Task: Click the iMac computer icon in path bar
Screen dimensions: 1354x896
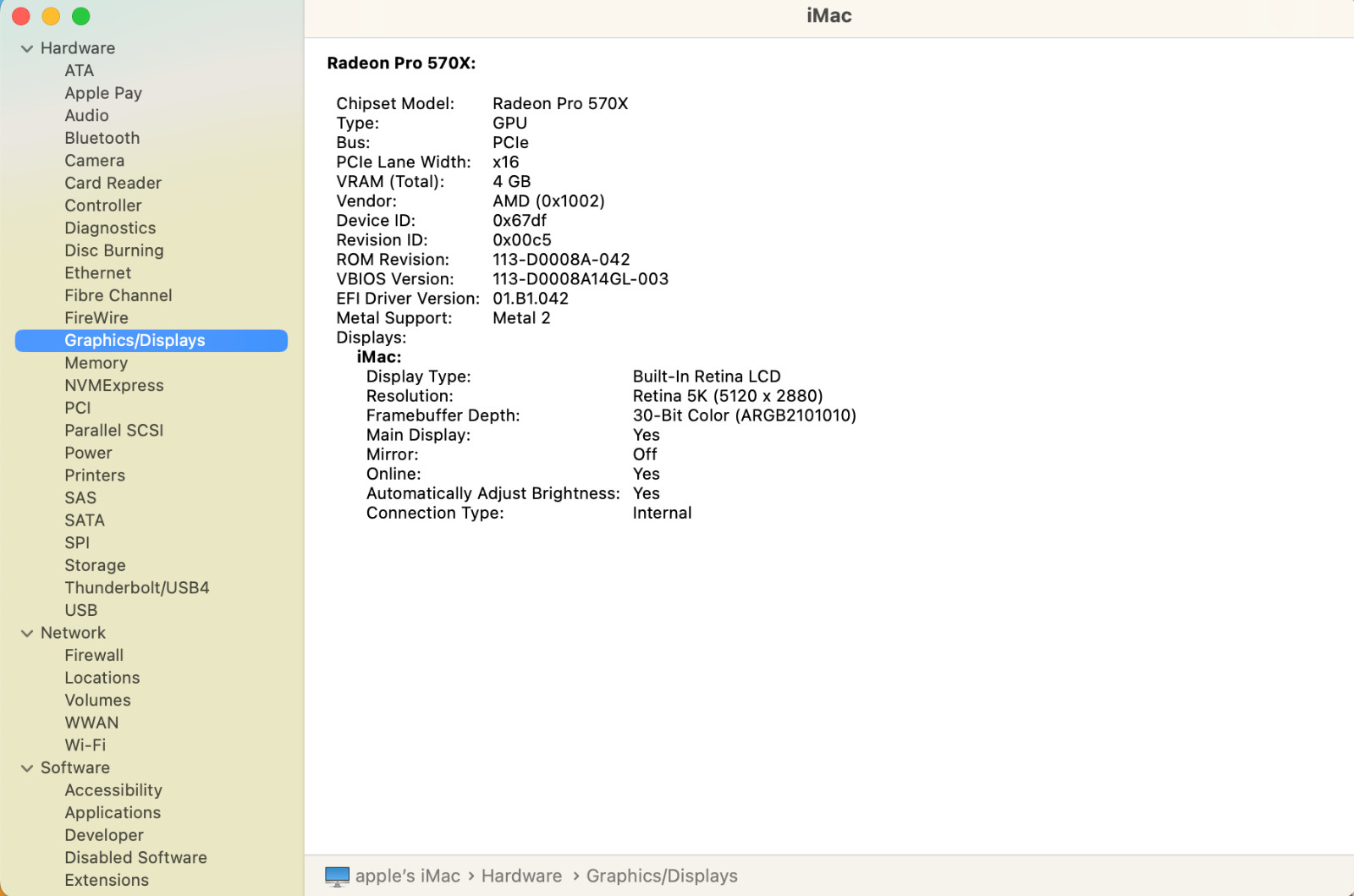Action: point(337,877)
